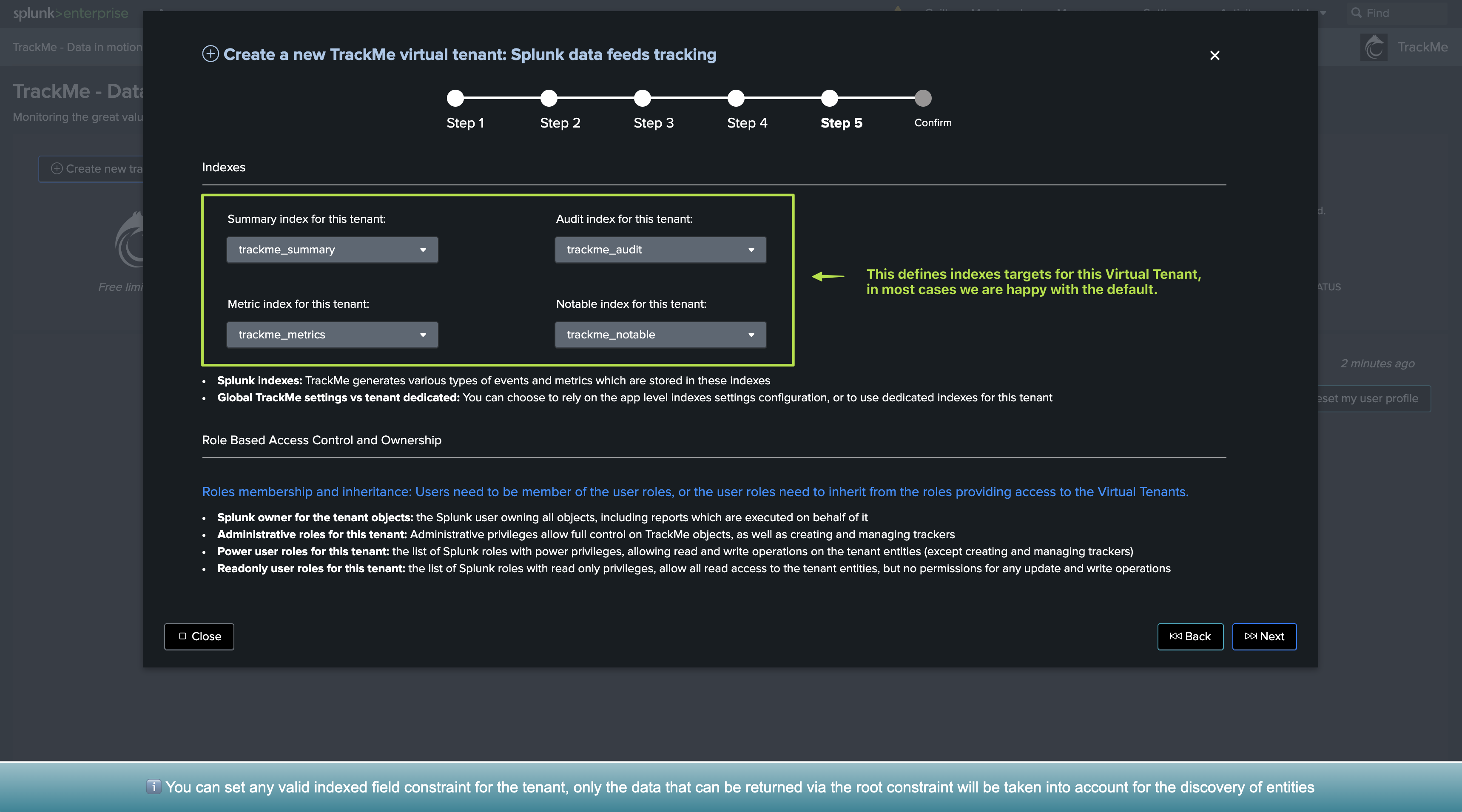Open the Summary index dropdown trackme_summary
The height and width of the screenshot is (812, 1462).
(333, 250)
